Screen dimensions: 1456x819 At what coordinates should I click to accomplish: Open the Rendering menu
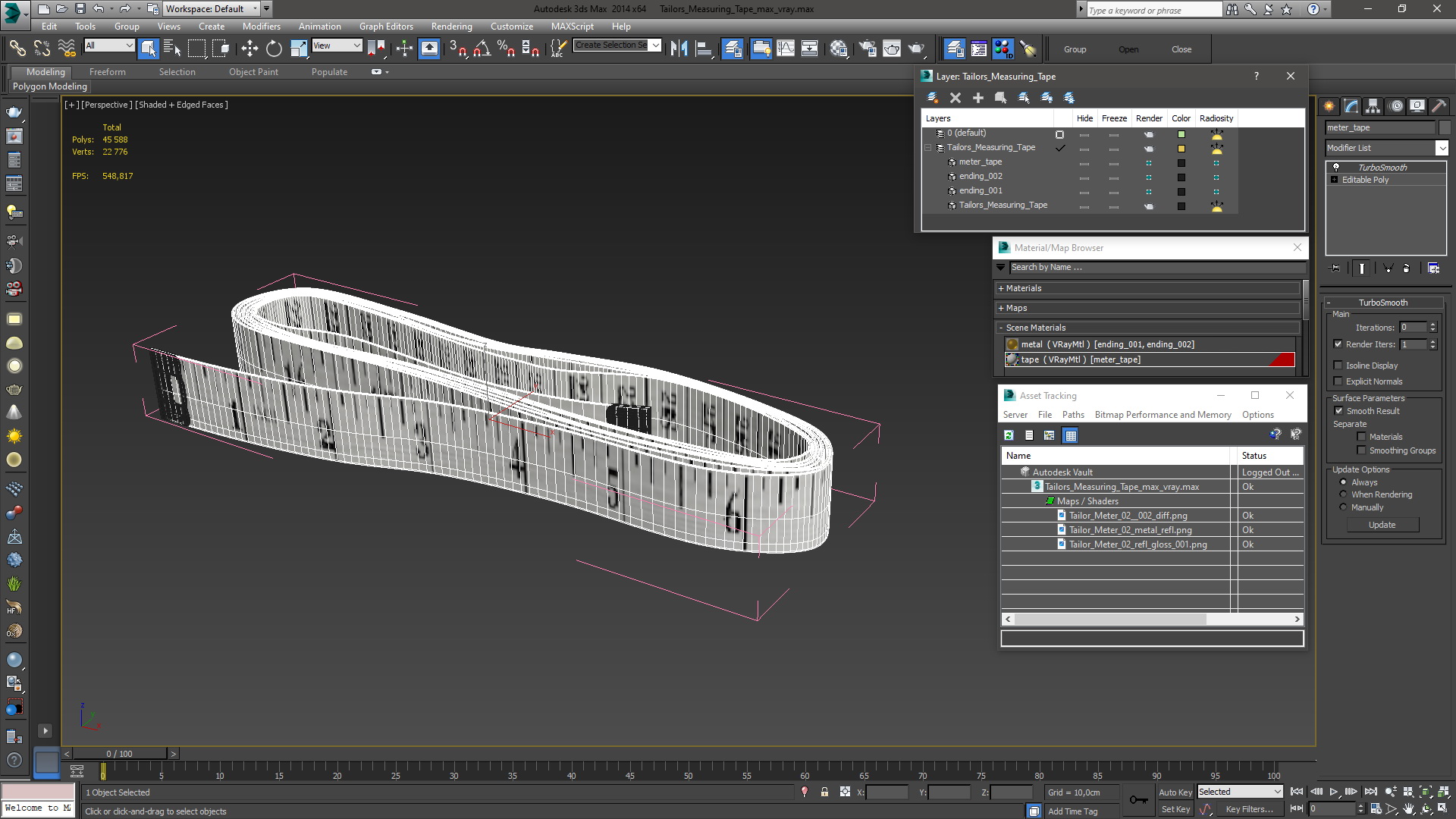[x=451, y=26]
